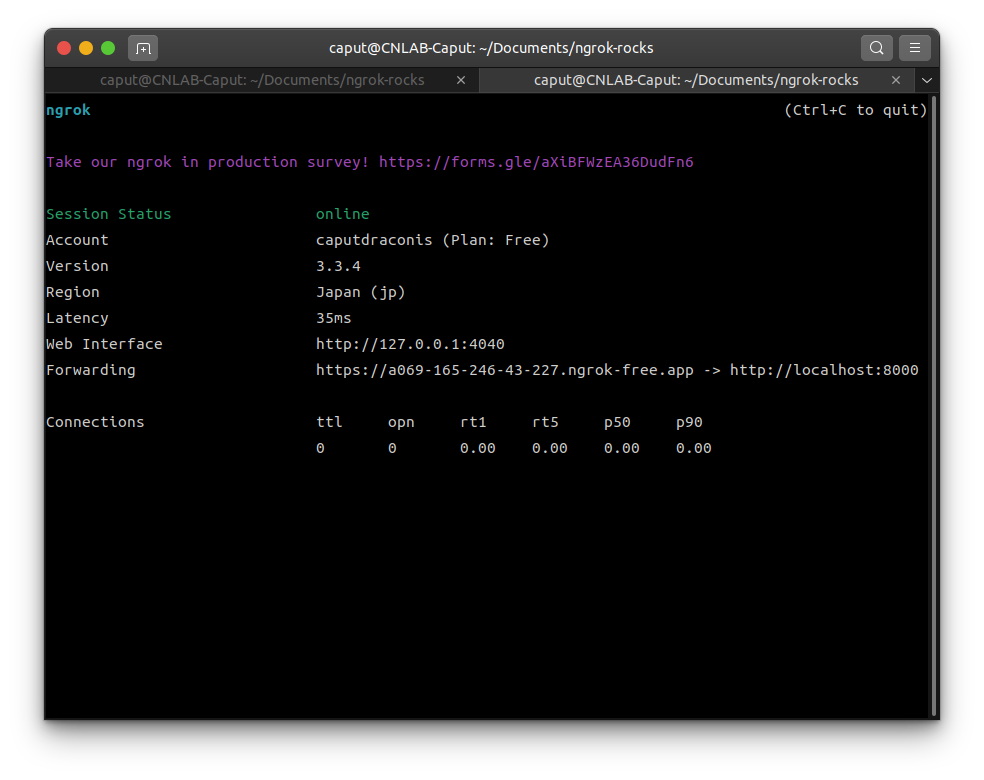
Task: Click the 'Connections' label
Action: (x=95, y=422)
